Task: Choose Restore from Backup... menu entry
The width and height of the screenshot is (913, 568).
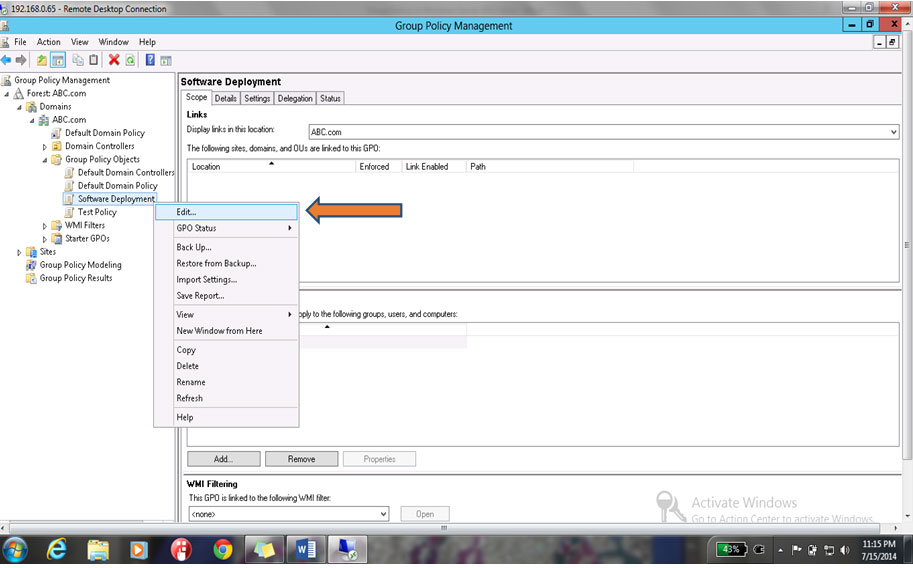Action: pos(227,263)
